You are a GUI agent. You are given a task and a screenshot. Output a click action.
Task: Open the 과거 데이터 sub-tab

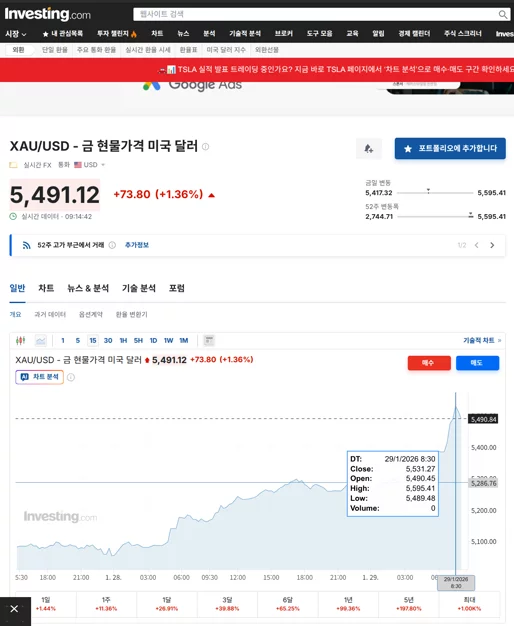50,315
